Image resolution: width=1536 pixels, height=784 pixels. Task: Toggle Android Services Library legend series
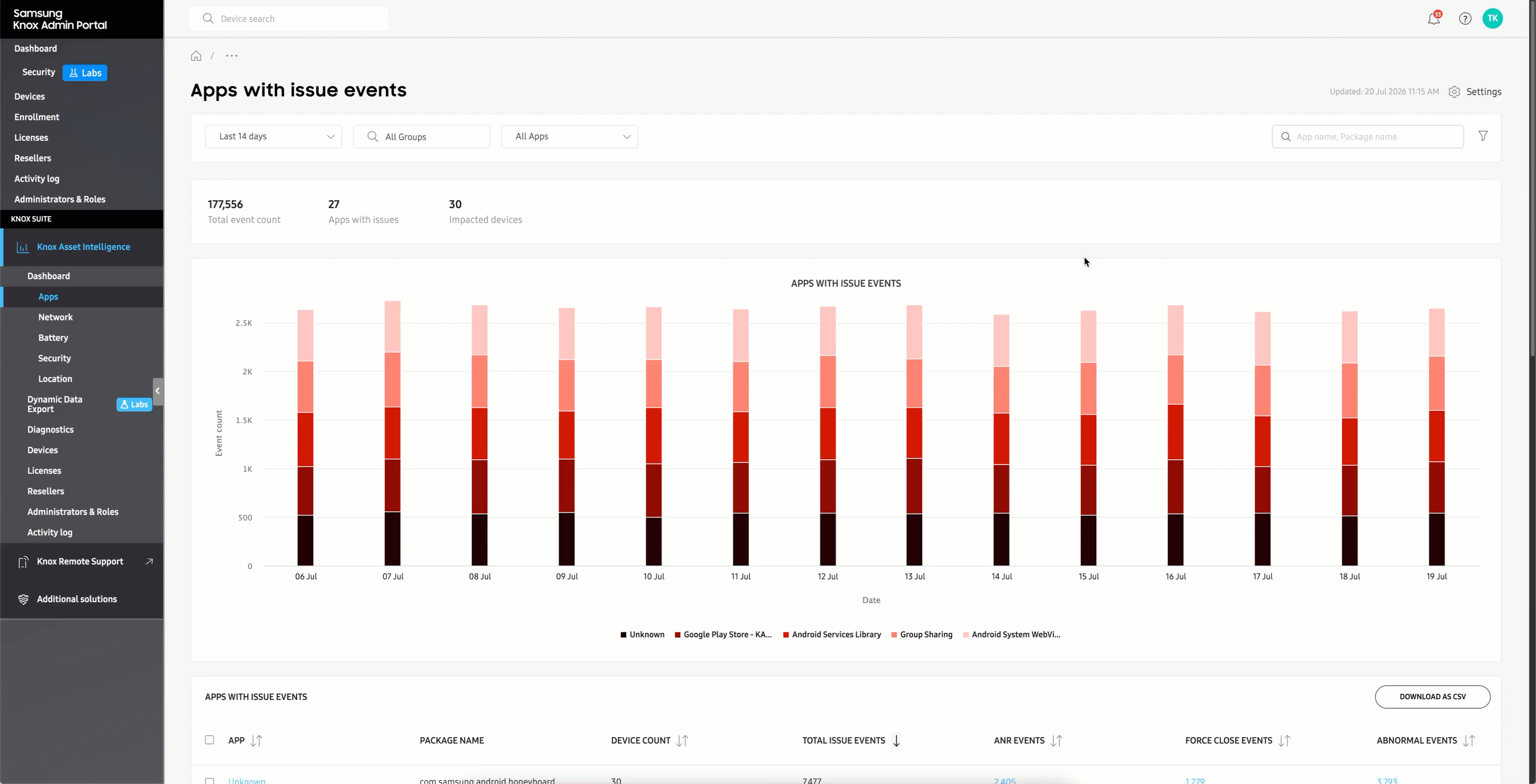click(x=832, y=635)
